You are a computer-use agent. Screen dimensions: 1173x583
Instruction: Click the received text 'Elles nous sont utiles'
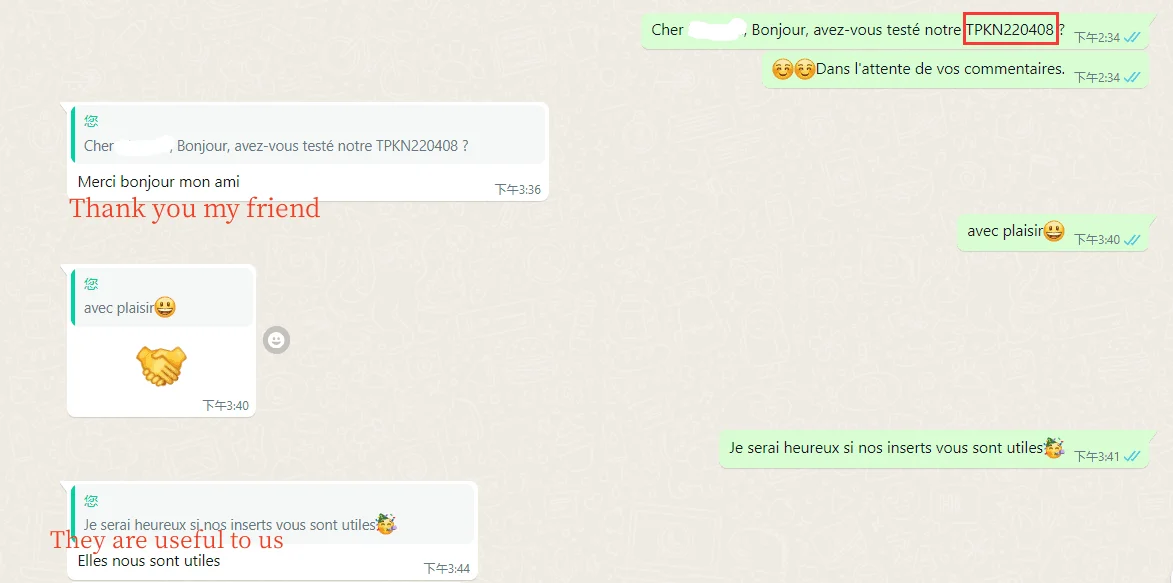point(149,561)
